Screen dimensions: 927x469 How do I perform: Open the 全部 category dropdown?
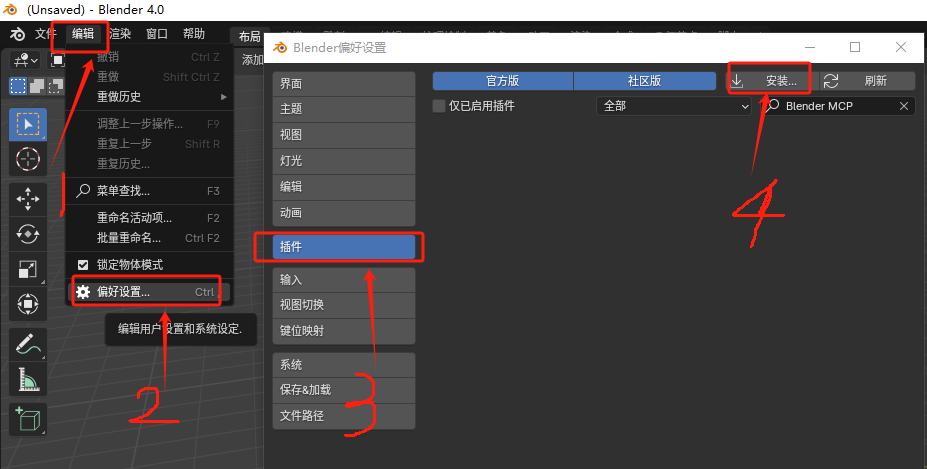(x=673, y=106)
